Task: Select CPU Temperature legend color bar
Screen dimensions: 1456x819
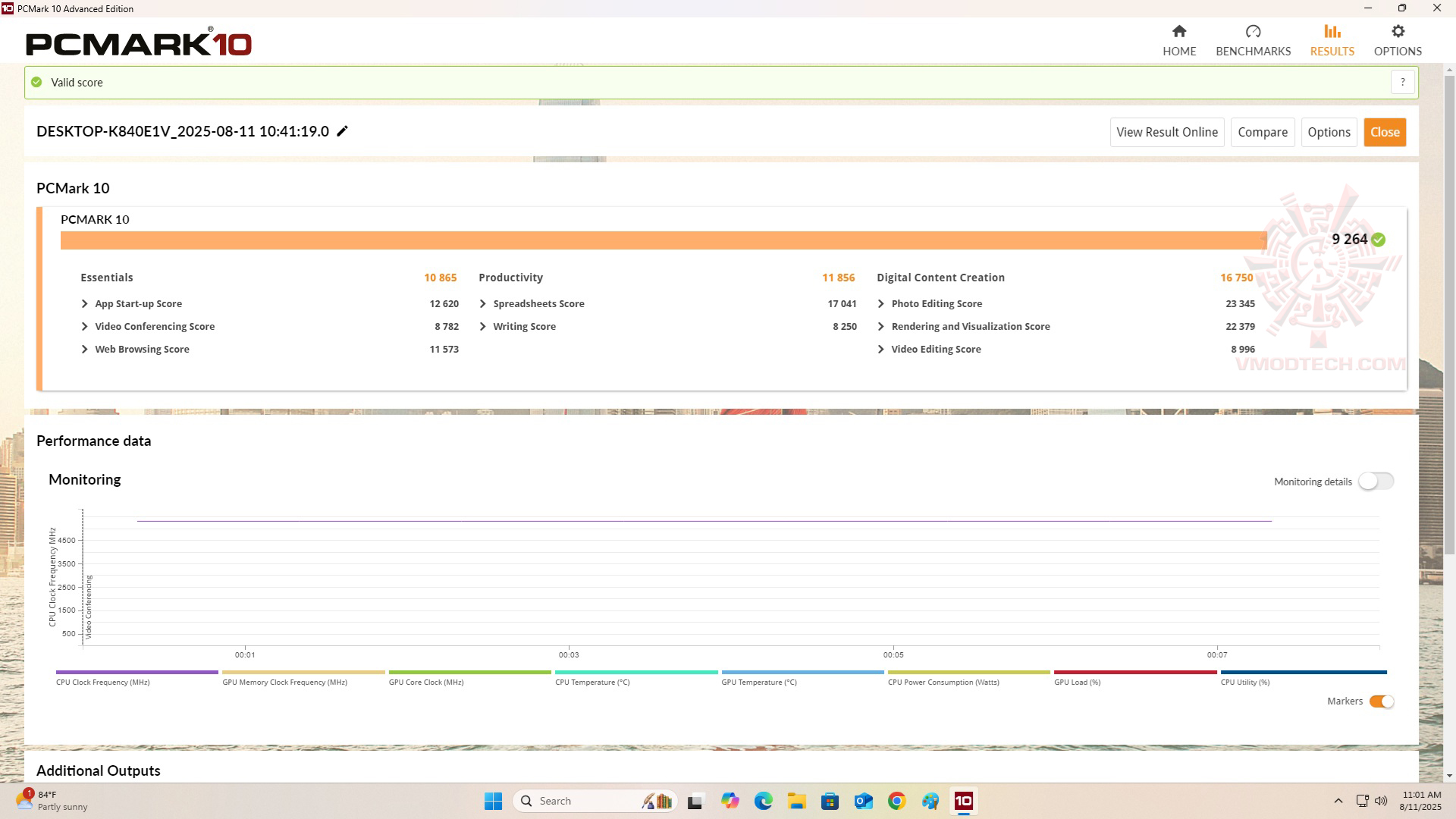Action: click(635, 672)
